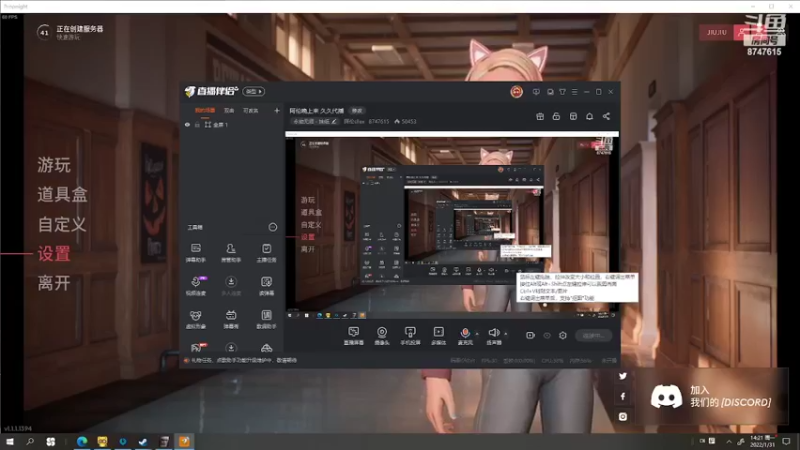Open the taskbar clock showing 2022/1/31
This screenshot has width=800, height=450.
pyautogui.click(x=763, y=441)
